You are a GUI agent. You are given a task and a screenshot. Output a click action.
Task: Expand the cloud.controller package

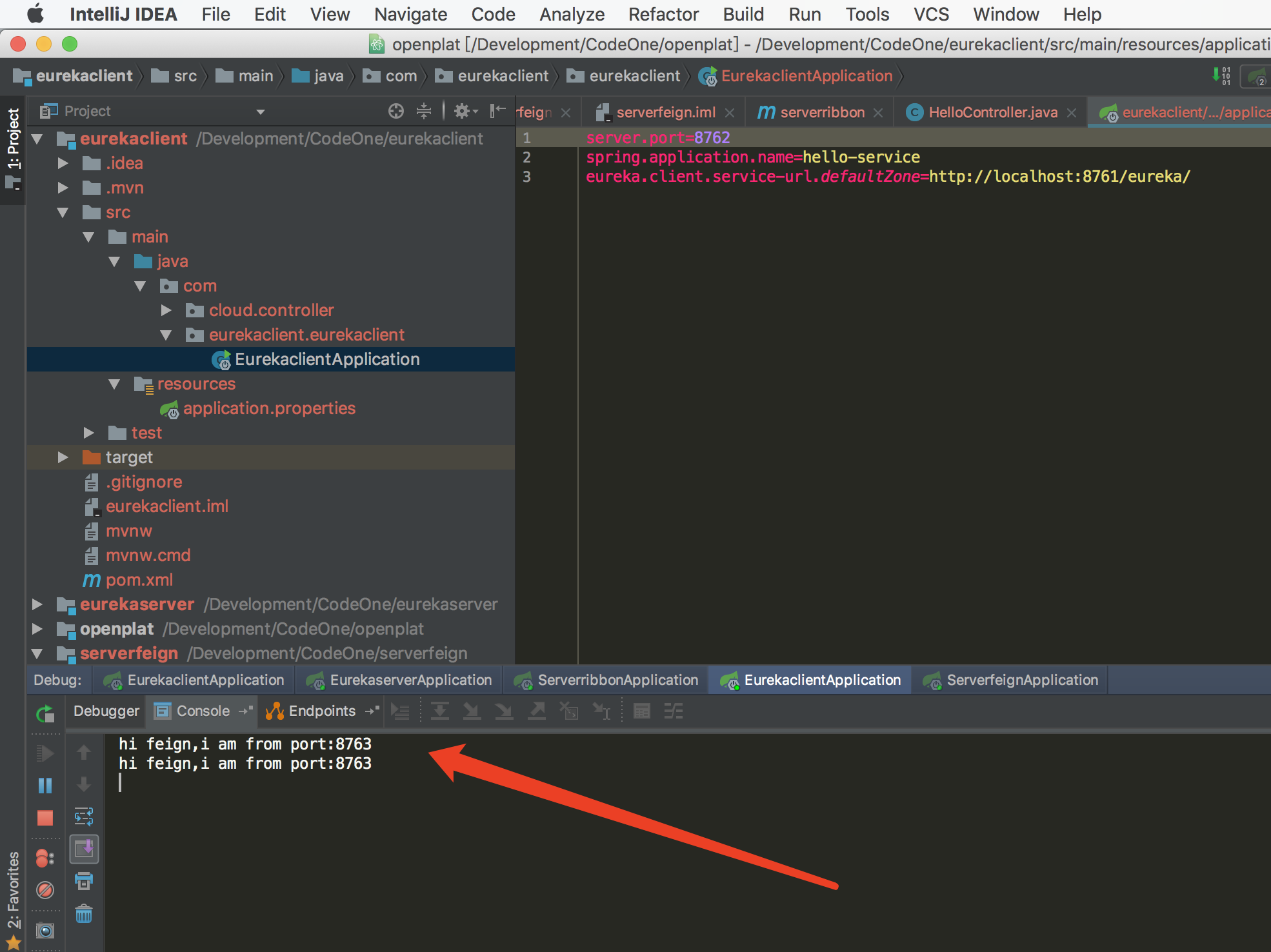[x=166, y=310]
